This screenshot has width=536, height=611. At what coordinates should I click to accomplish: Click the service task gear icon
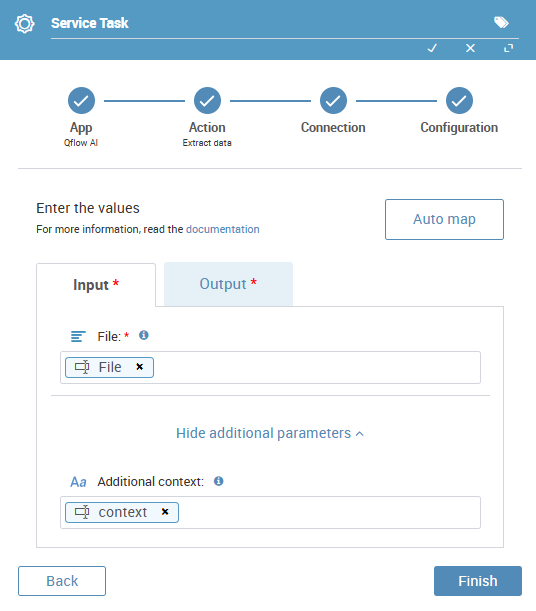(25, 24)
